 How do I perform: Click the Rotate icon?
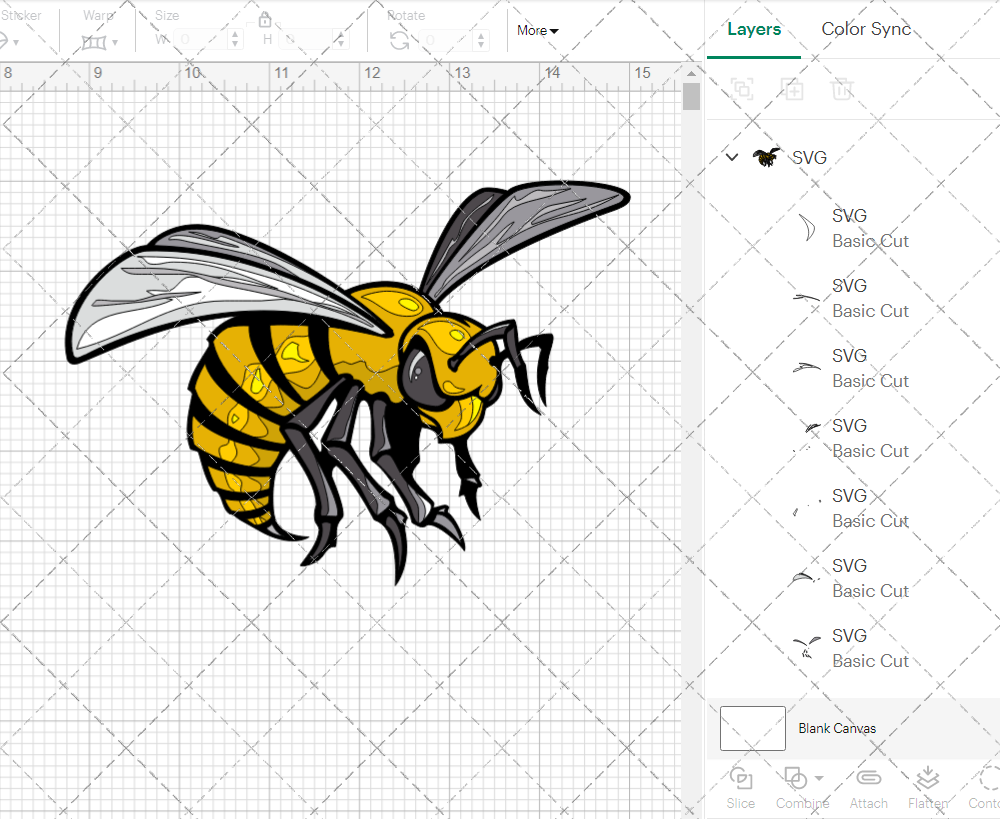pos(400,41)
